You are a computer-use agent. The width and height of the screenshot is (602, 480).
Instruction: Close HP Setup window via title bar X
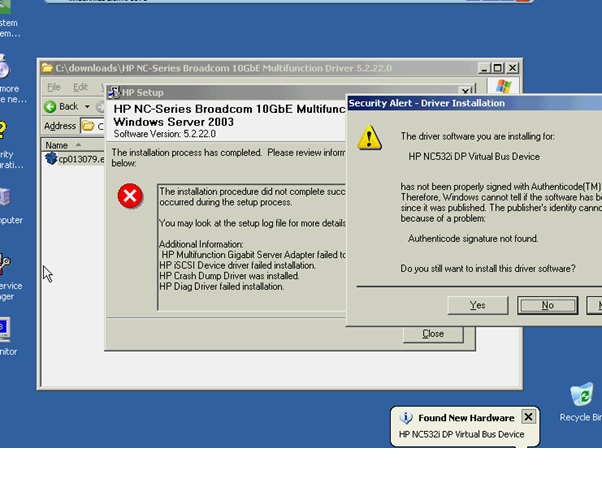[466, 92]
